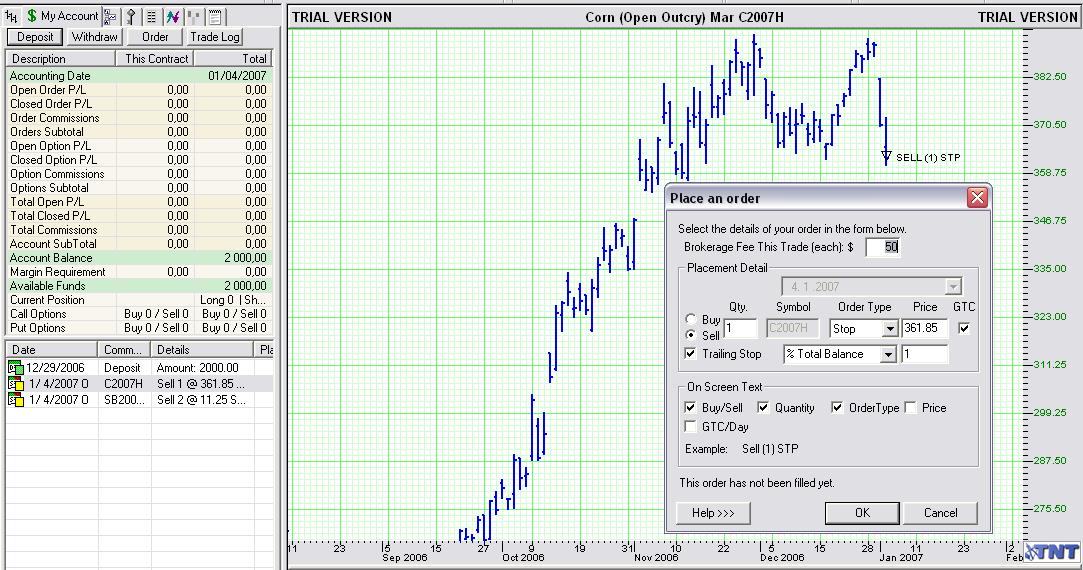Click the TNT logo on the chart

coord(1052,552)
